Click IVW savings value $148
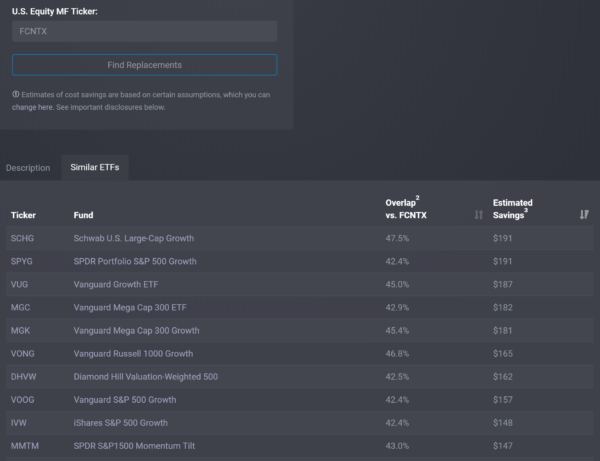This screenshot has height=461, width=600. [x=503, y=423]
